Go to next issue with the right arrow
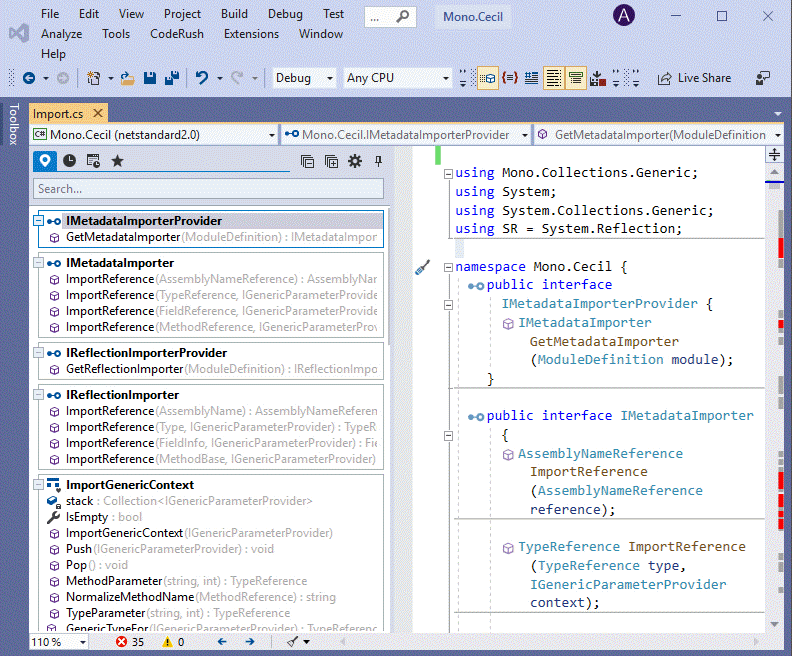The width and height of the screenshot is (792, 656). pos(250,642)
